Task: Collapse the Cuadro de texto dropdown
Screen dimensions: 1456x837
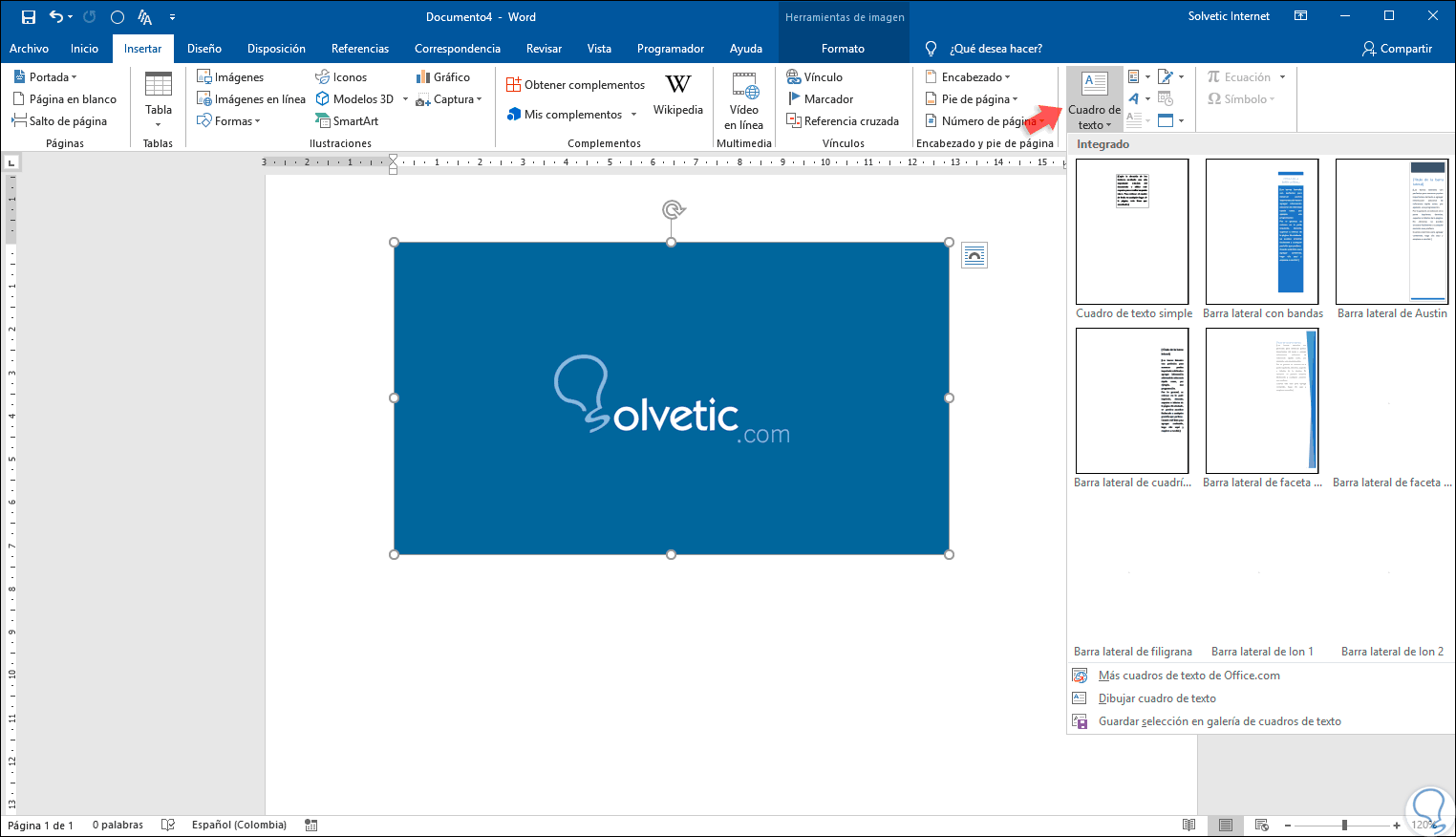Action: (1095, 100)
